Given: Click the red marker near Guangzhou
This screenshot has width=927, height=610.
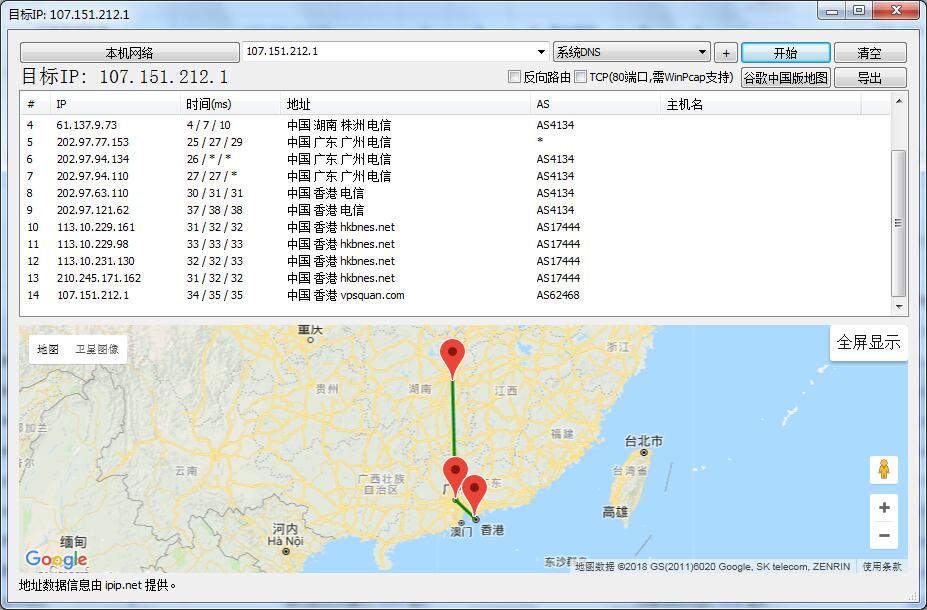Looking at the screenshot, I should (x=453, y=467).
